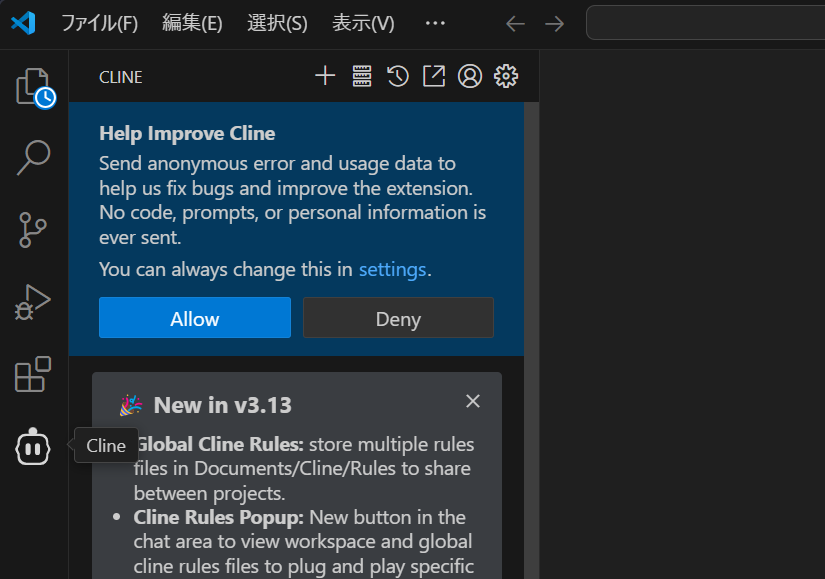Navigate back with left arrow

coord(515,24)
